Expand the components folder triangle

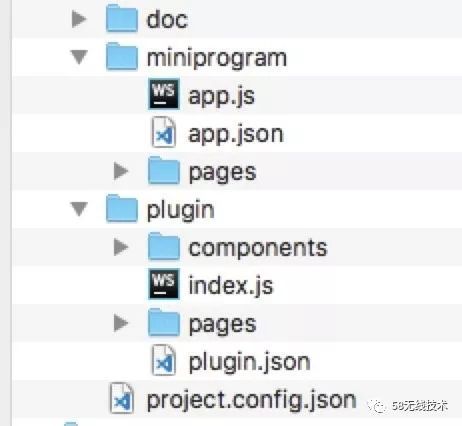(x=121, y=247)
